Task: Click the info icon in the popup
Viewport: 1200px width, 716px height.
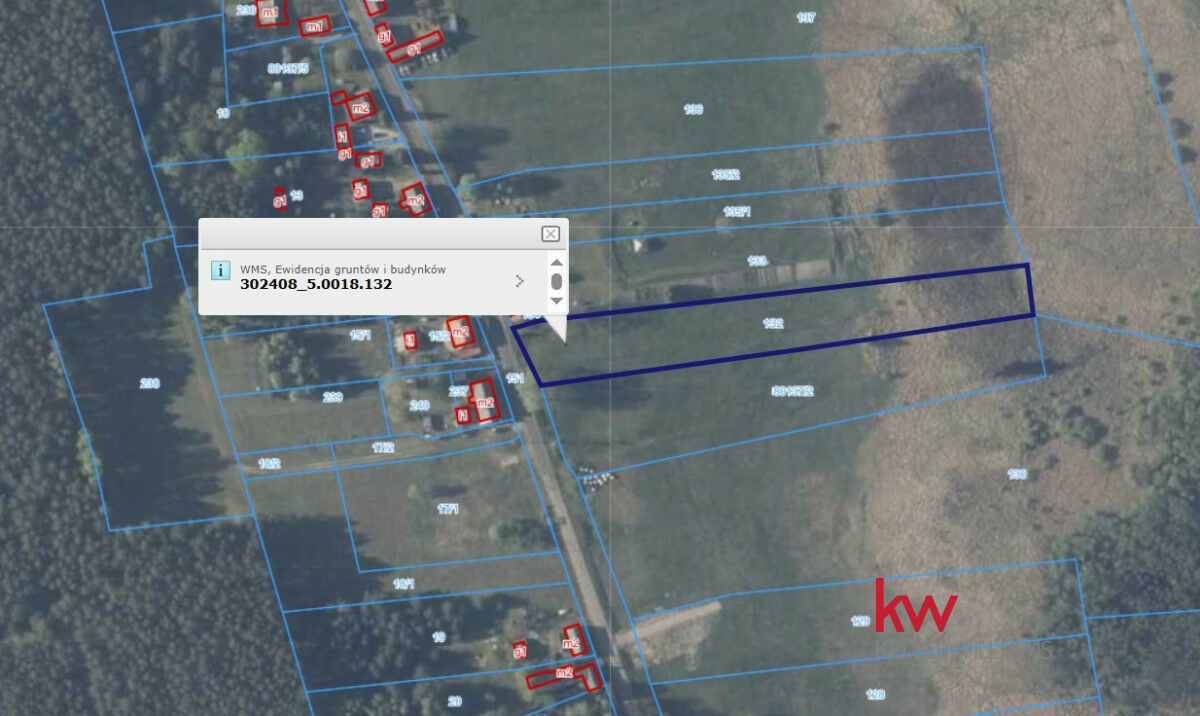Action: click(221, 270)
